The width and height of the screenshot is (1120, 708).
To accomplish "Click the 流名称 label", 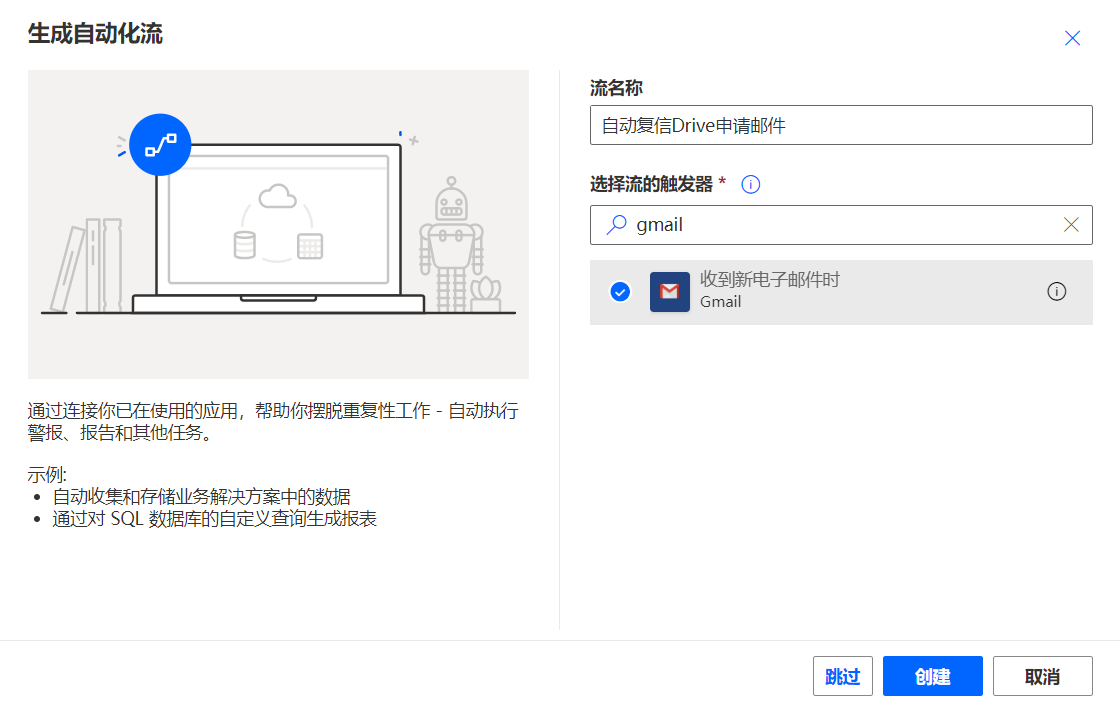I will [616, 88].
